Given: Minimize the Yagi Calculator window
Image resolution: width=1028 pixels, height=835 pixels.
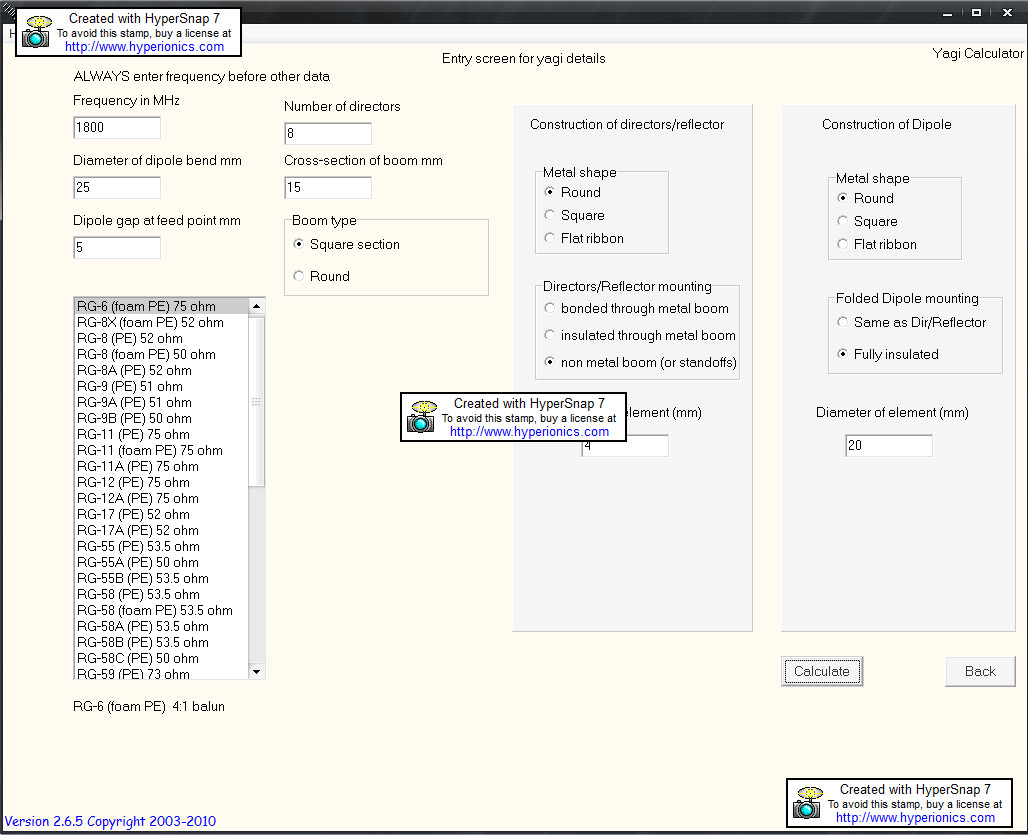Looking at the screenshot, I should click(947, 13).
